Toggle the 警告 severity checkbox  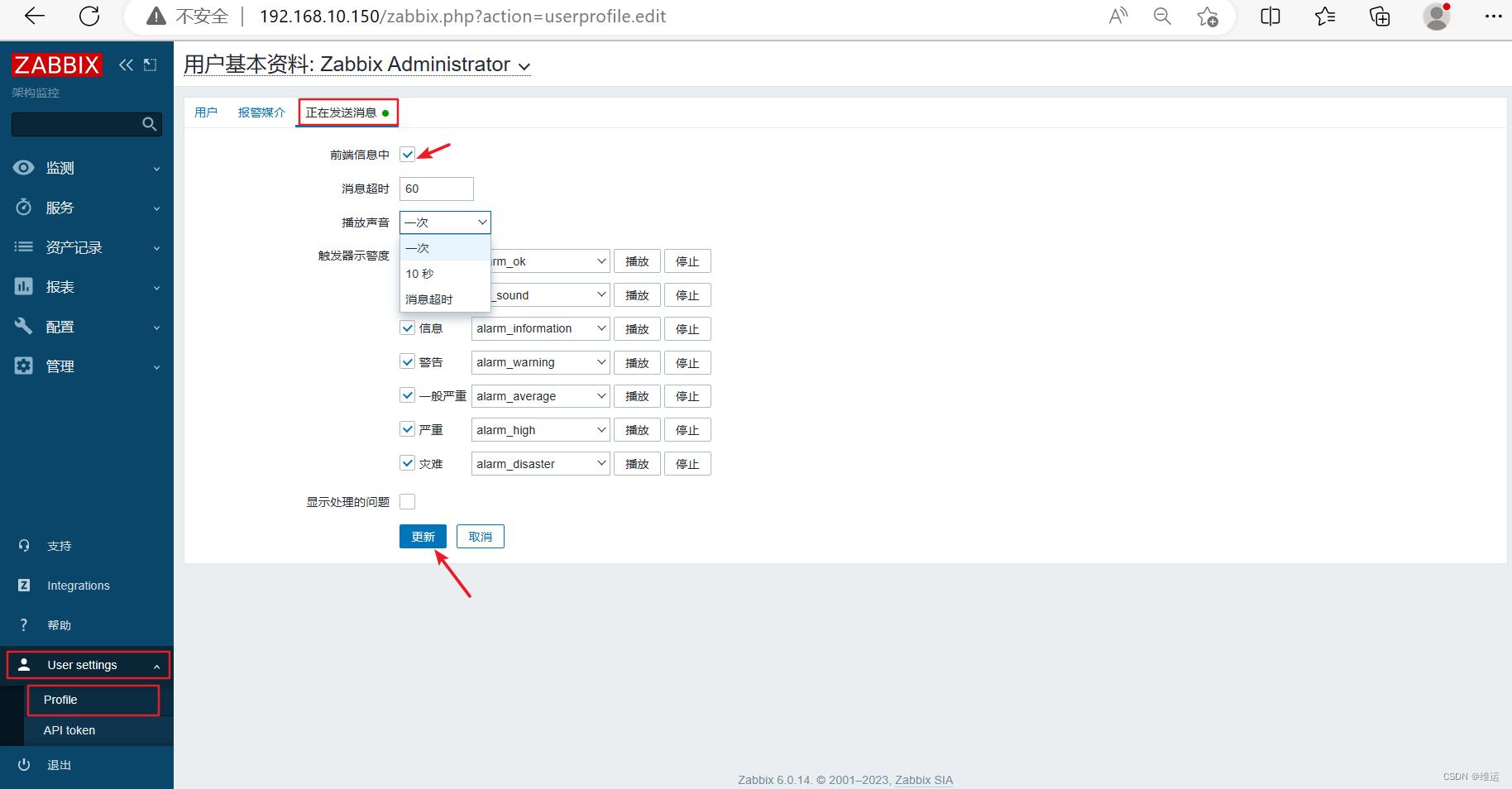(x=407, y=361)
